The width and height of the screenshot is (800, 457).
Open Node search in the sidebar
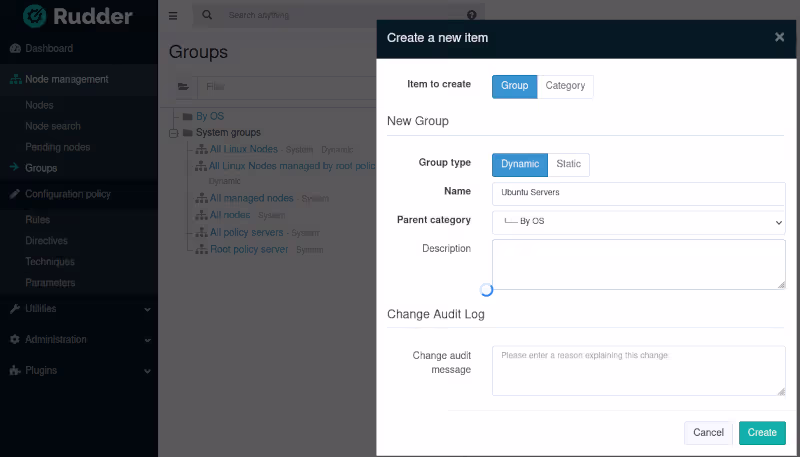tap(53, 126)
